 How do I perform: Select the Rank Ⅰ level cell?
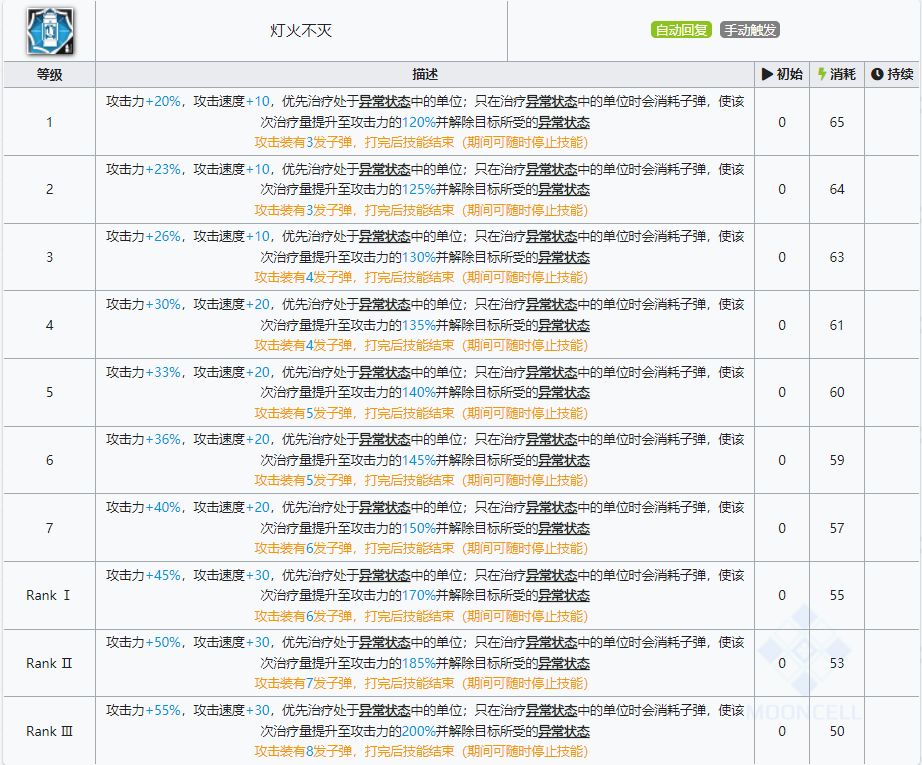pos(49,595)
